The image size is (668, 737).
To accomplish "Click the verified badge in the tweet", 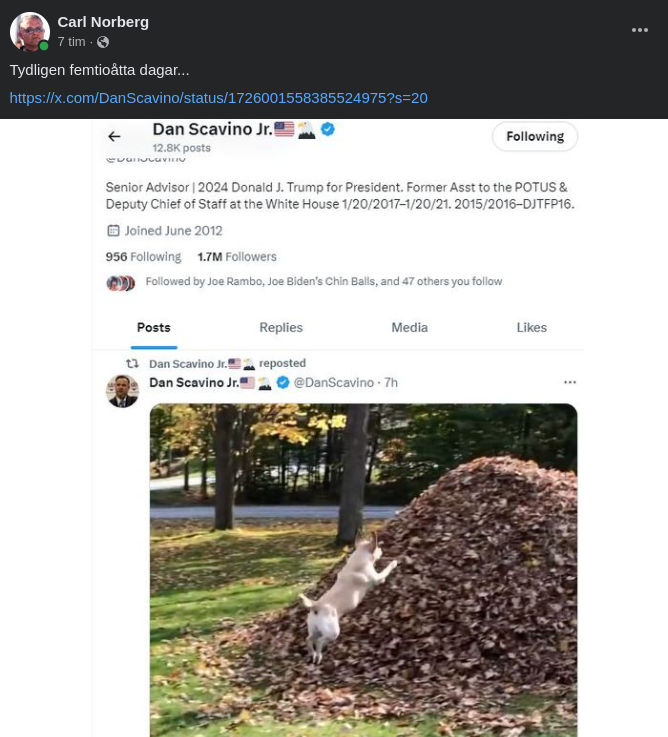I will pyautogui.click(x=283, y=382).
